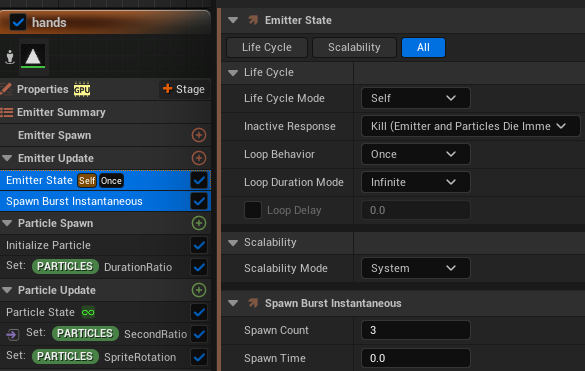Click the Emitter State header icon
Image resolution: width=585 pixels, height=371 pixels.
[x=253, y=20]
